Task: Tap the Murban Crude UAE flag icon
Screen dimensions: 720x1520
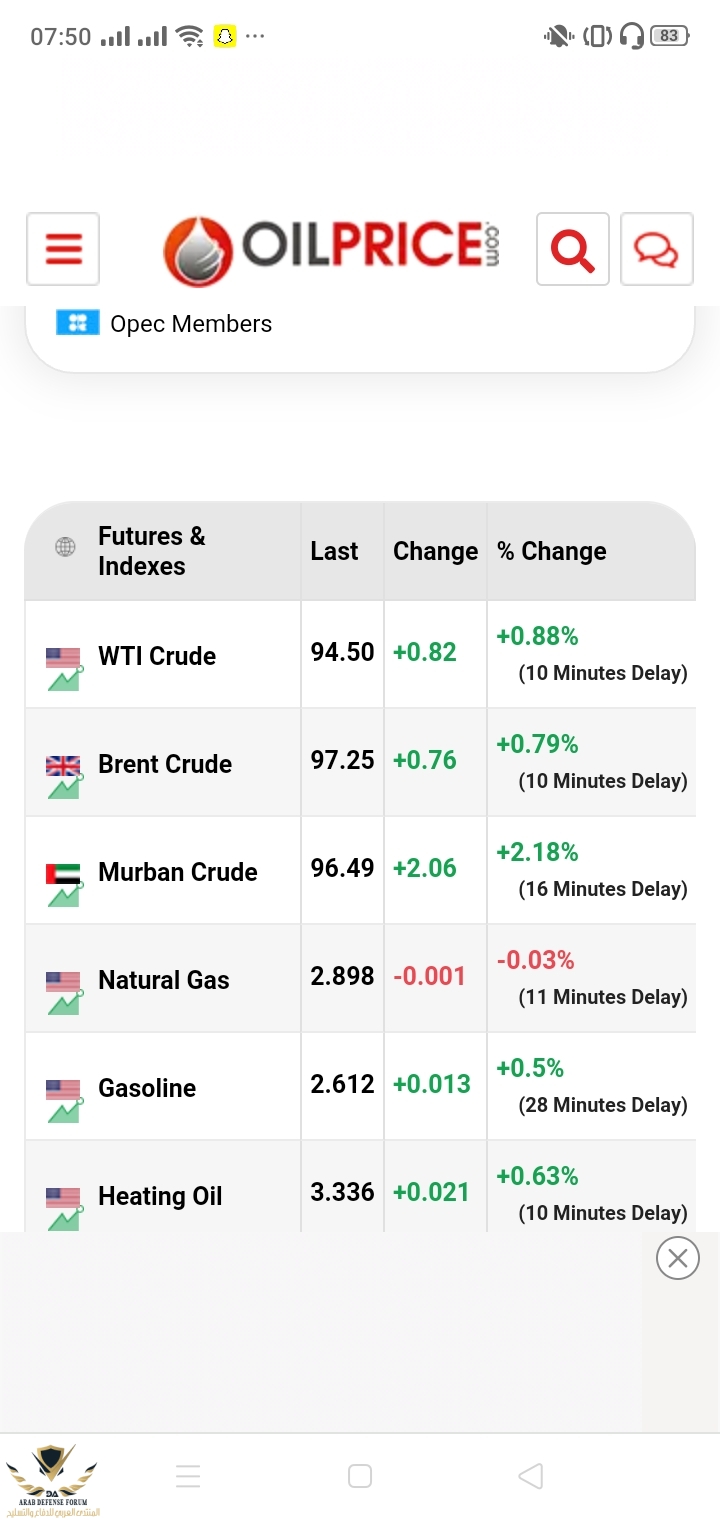Action: click(63, 874)
